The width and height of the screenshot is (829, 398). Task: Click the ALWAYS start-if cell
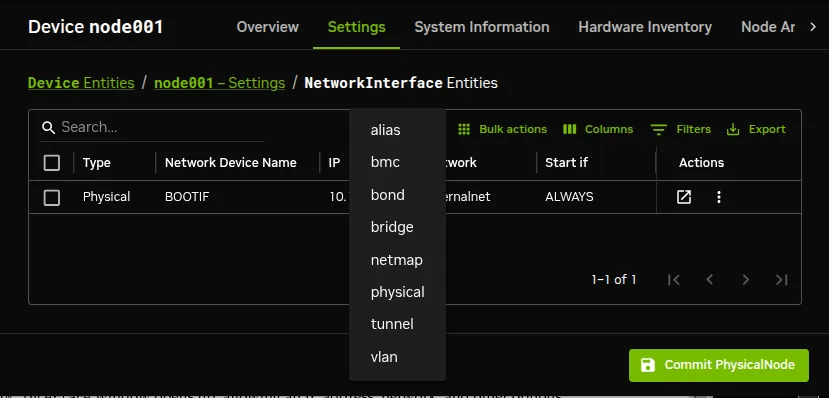coord(569,197)
